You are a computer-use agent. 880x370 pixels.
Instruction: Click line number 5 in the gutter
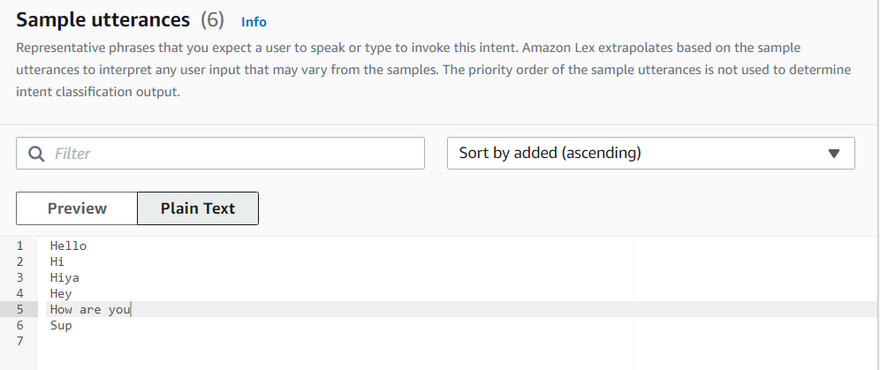(x=20, y=309)
